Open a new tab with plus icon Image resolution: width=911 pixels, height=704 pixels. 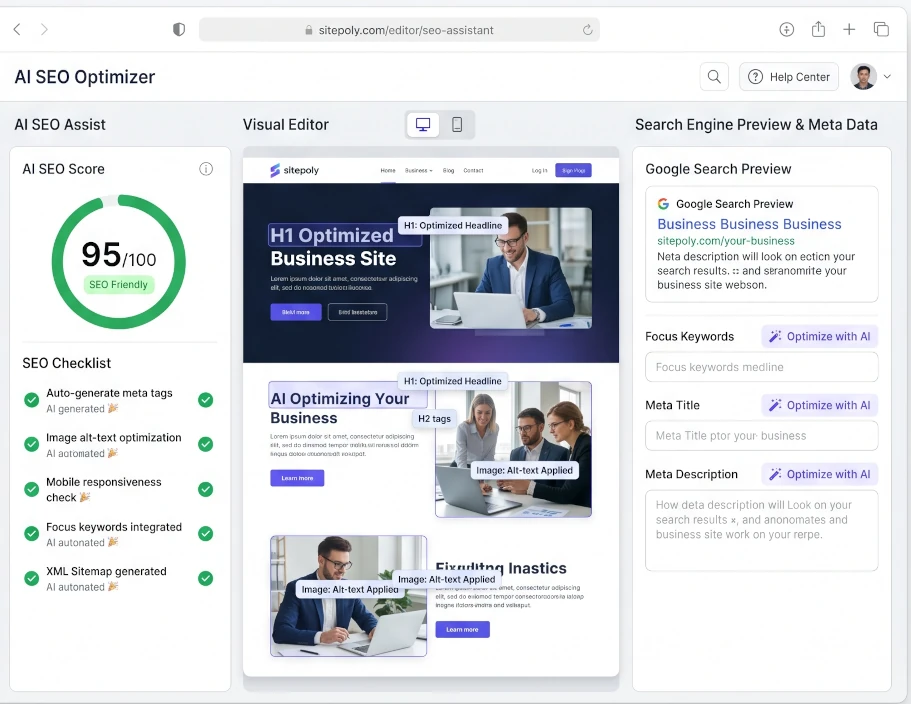(849, 29)
